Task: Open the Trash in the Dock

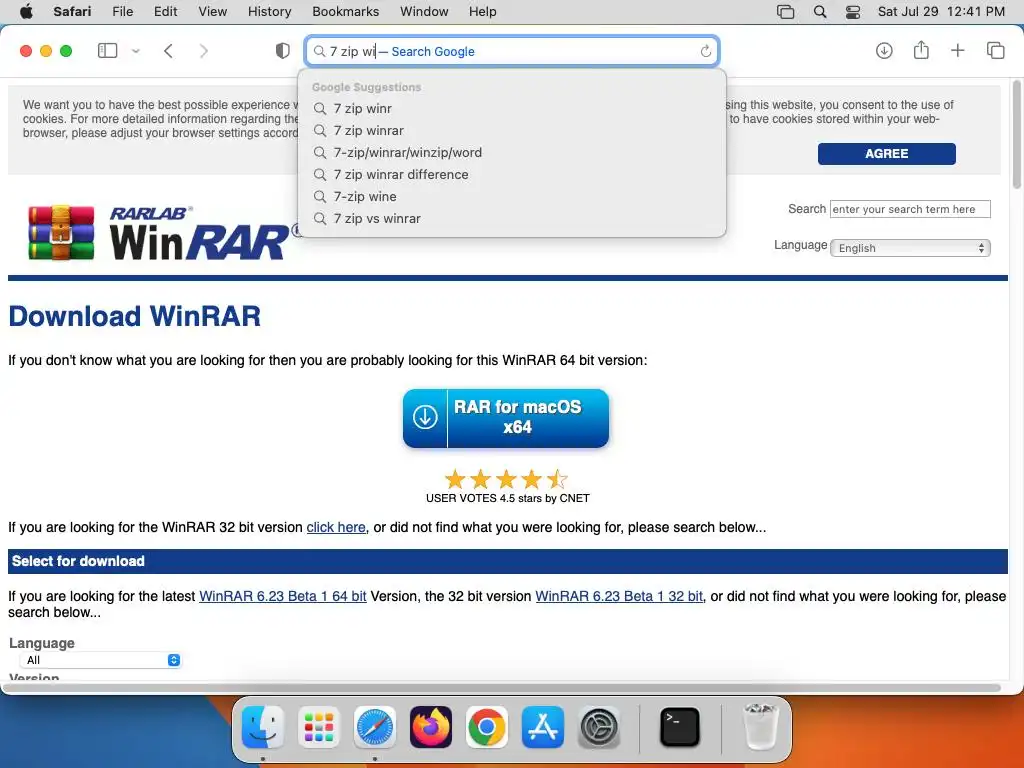Action: [x=761, y=727]
